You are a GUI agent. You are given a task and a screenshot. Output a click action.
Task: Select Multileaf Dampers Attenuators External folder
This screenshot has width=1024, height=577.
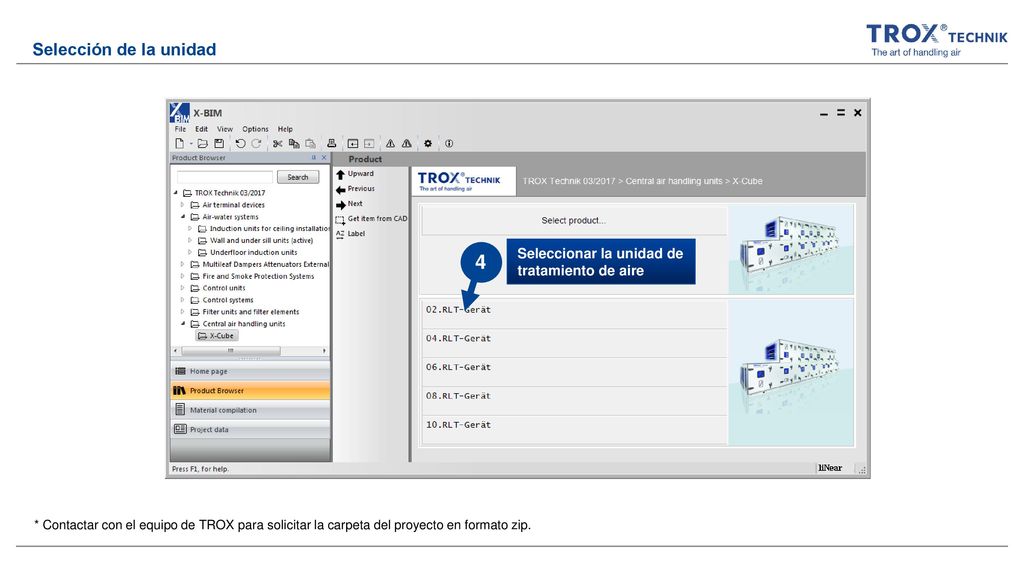[259, 264]
